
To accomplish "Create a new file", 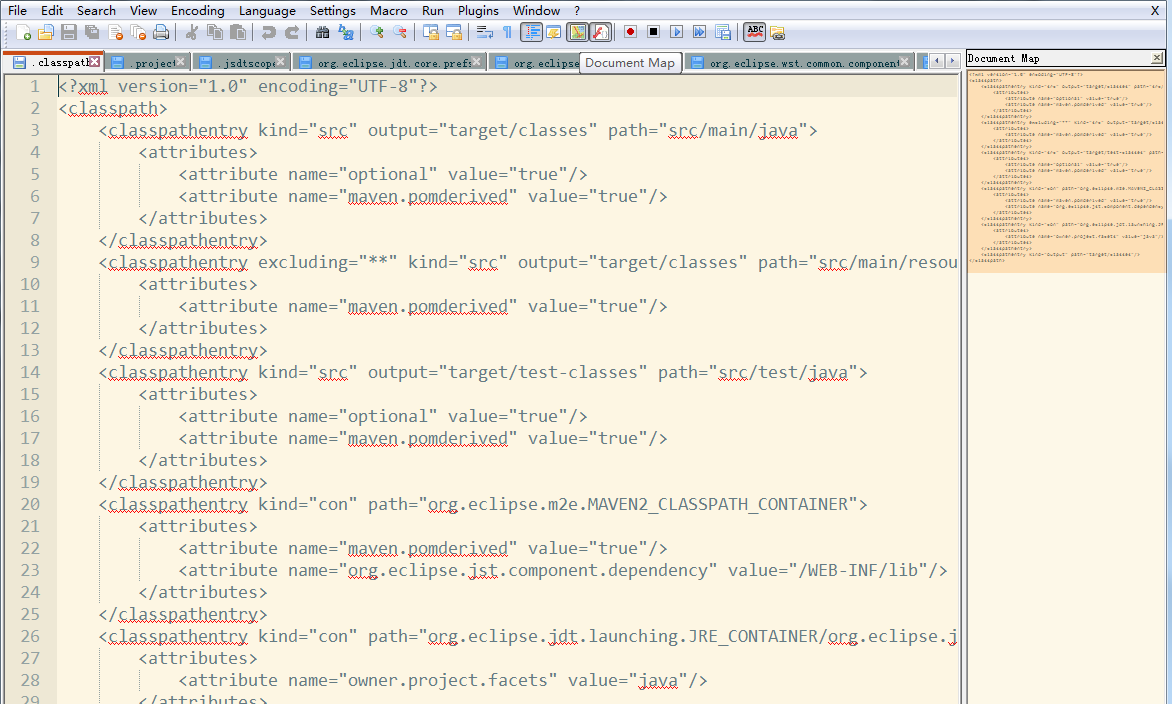I will coord(24,32).
